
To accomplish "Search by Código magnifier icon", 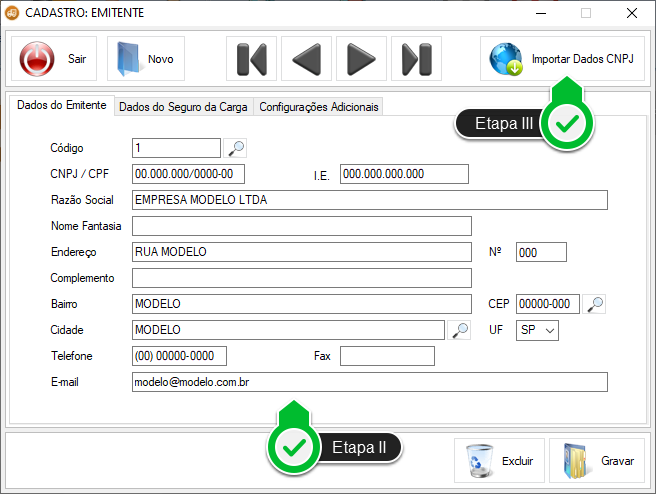I will (236, 148).
